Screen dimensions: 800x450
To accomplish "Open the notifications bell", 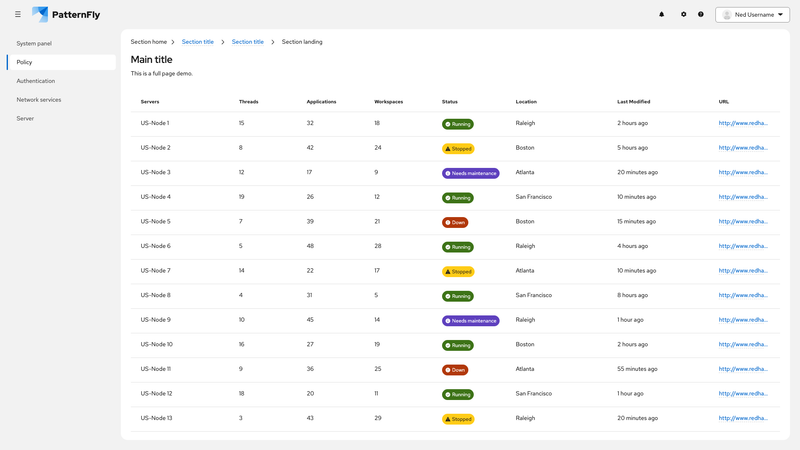I will [x=662, y=14].
